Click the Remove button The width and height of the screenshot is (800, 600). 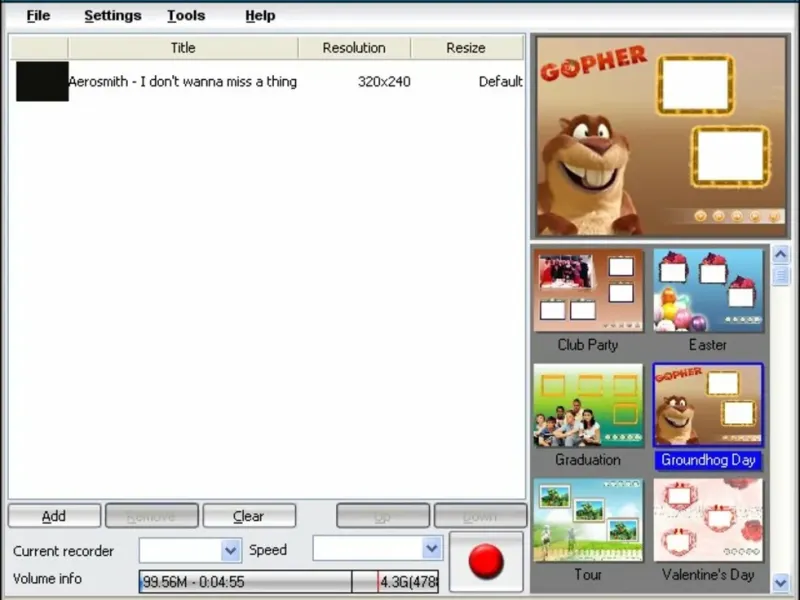point(152,516)
